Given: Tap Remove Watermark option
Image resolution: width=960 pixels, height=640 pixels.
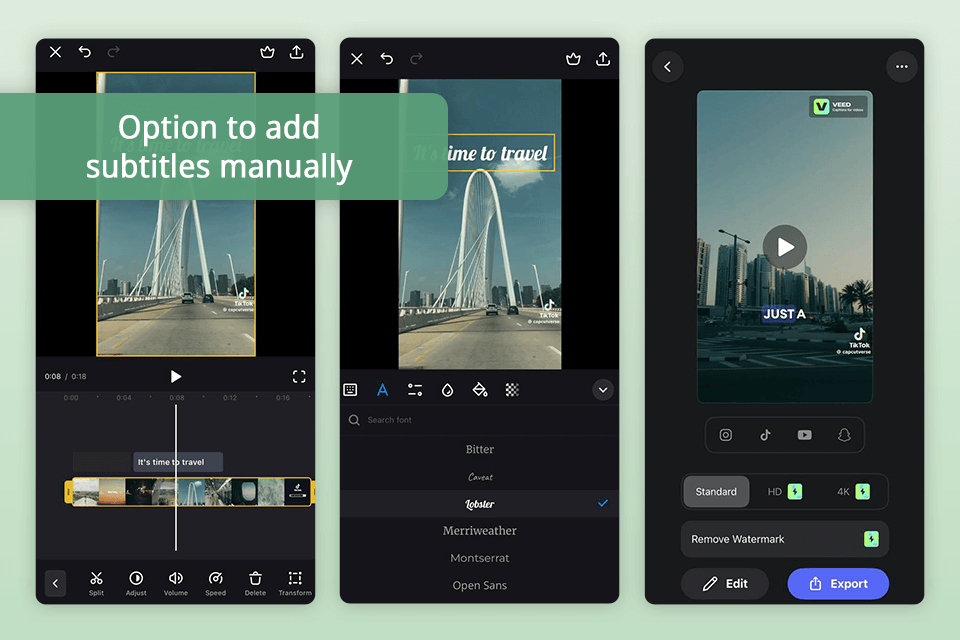Looking at the screenshot, I should click(785, 539).
